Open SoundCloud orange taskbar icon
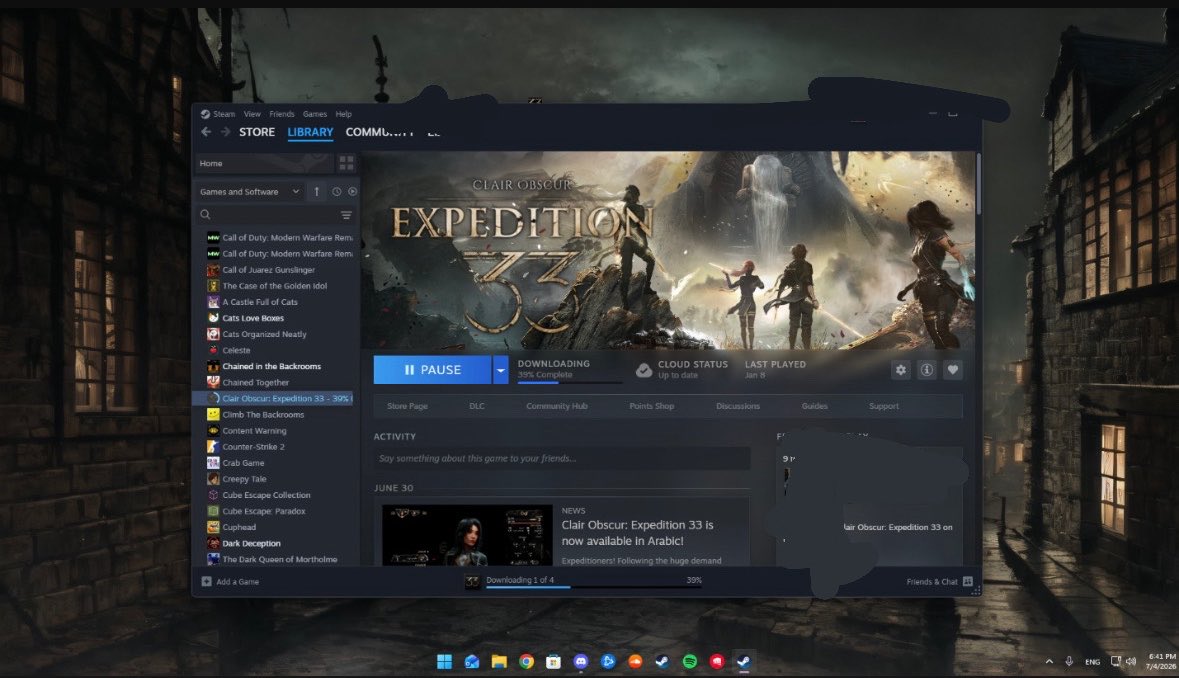Image resolution: width=1179 pixels, height=678 pixels. (x=635, y=661)
